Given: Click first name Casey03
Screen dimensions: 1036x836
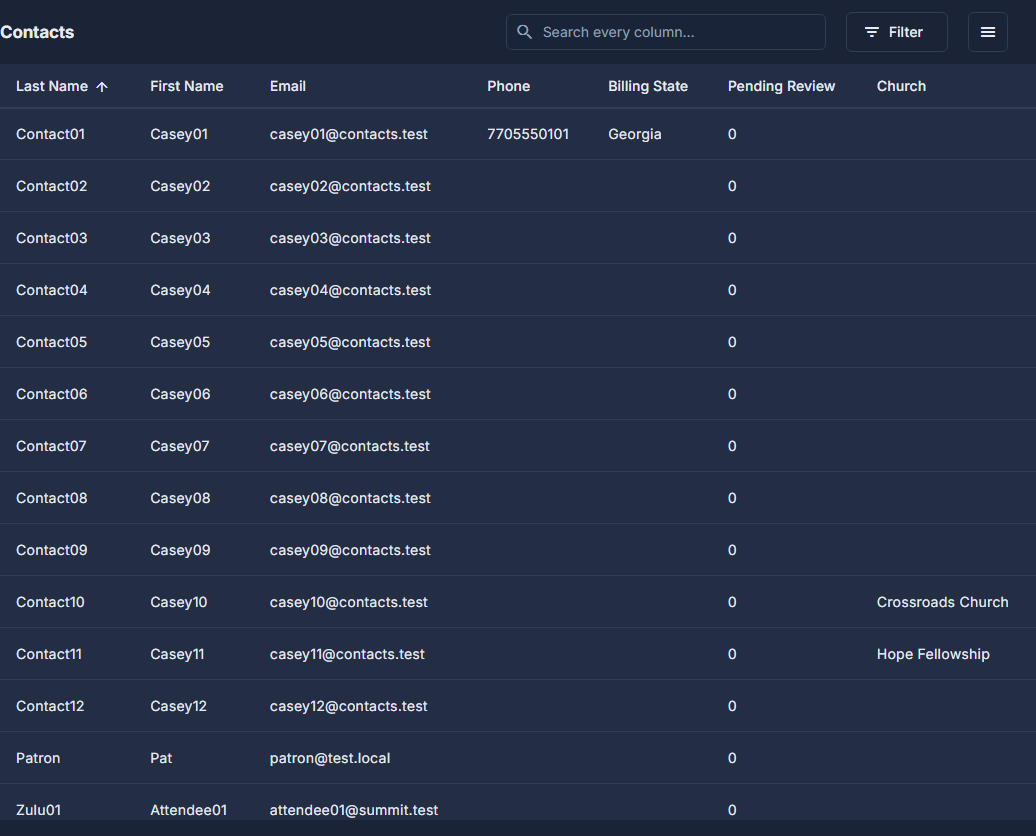Looking at the screenshot, I should click(180, 239).
